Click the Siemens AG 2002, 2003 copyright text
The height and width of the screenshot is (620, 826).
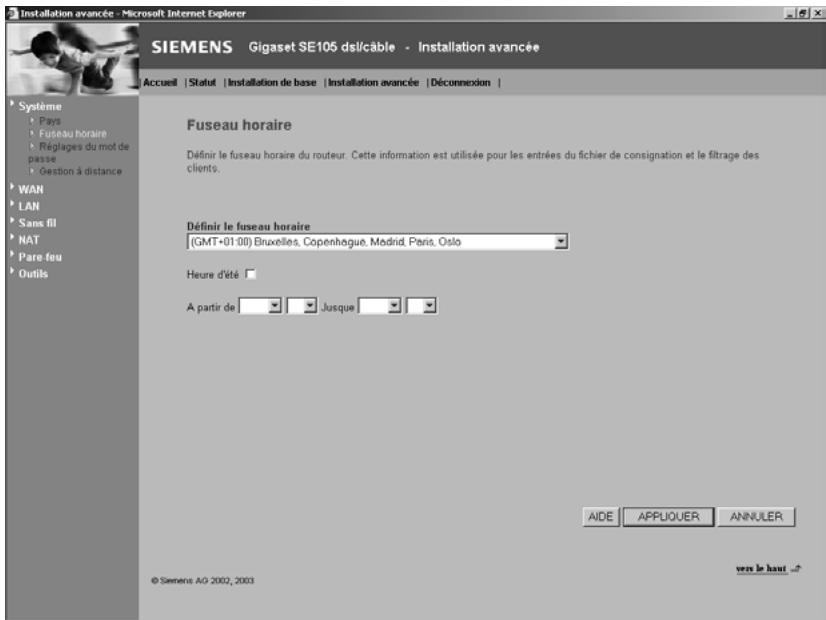[x=202, y=580]
